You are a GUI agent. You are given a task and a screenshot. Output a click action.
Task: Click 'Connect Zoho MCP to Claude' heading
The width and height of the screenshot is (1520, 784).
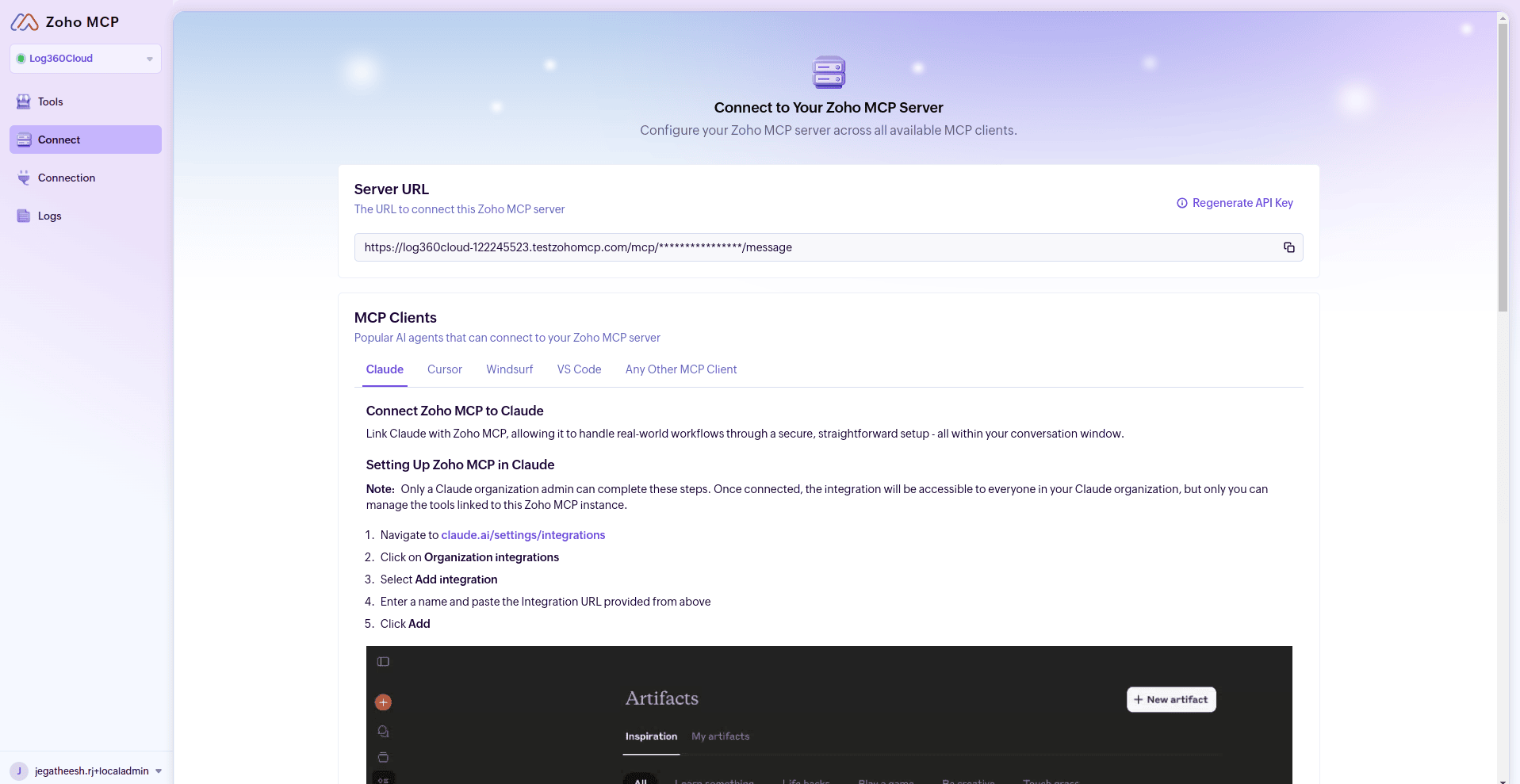pyautogui.click(x=455, y=411)
